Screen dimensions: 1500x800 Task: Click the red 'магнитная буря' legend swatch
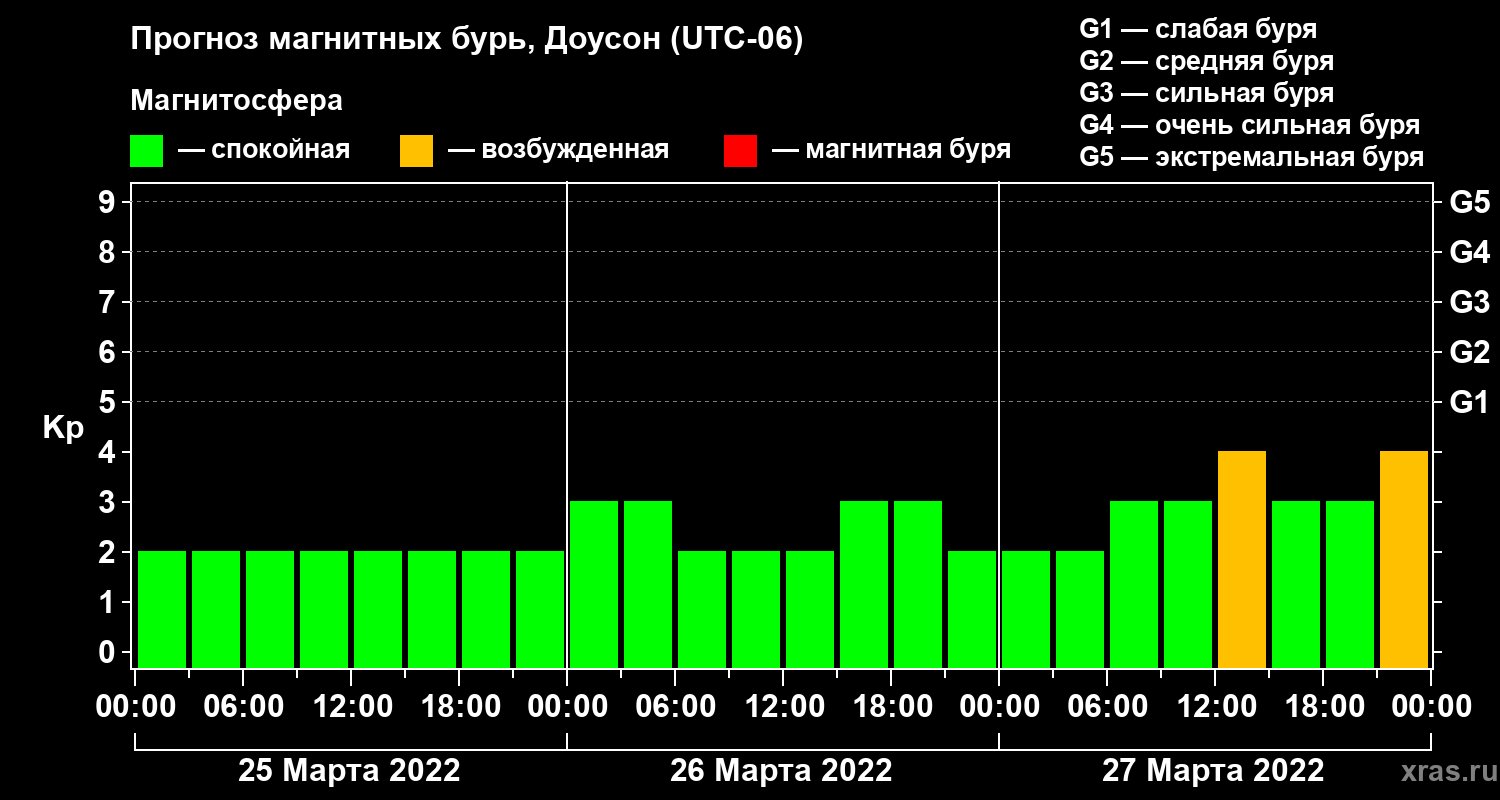pyautogui.click(x=740, y=151)
